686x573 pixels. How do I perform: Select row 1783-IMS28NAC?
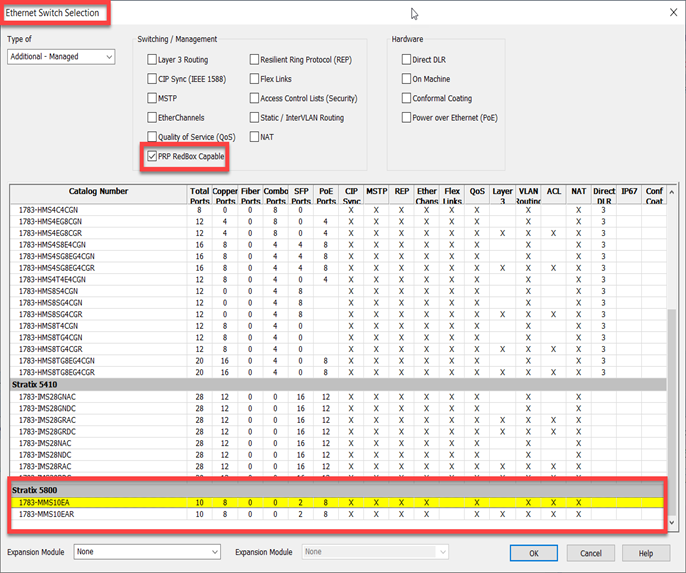click(337, 443)
